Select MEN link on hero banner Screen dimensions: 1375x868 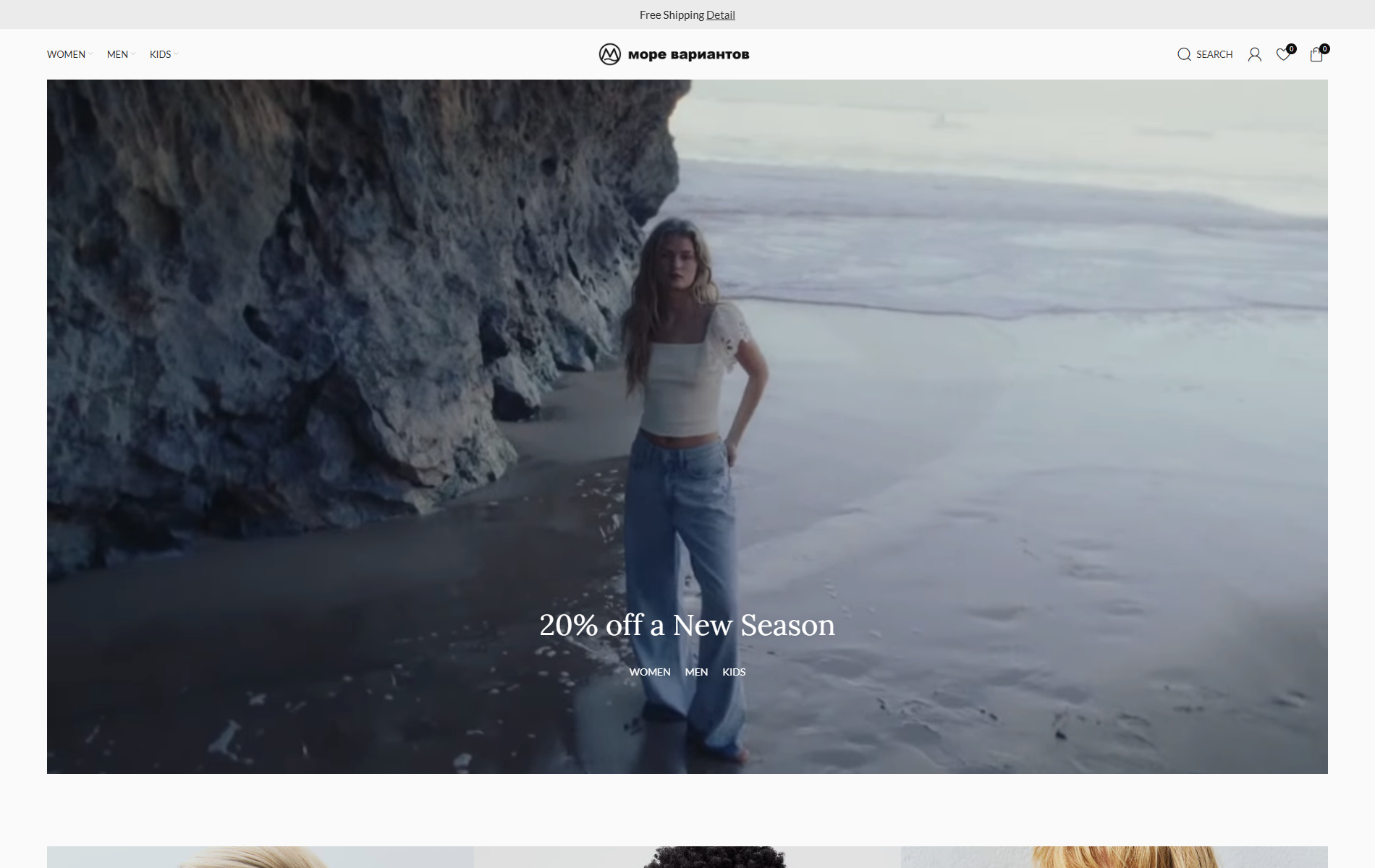coord(696,672)
